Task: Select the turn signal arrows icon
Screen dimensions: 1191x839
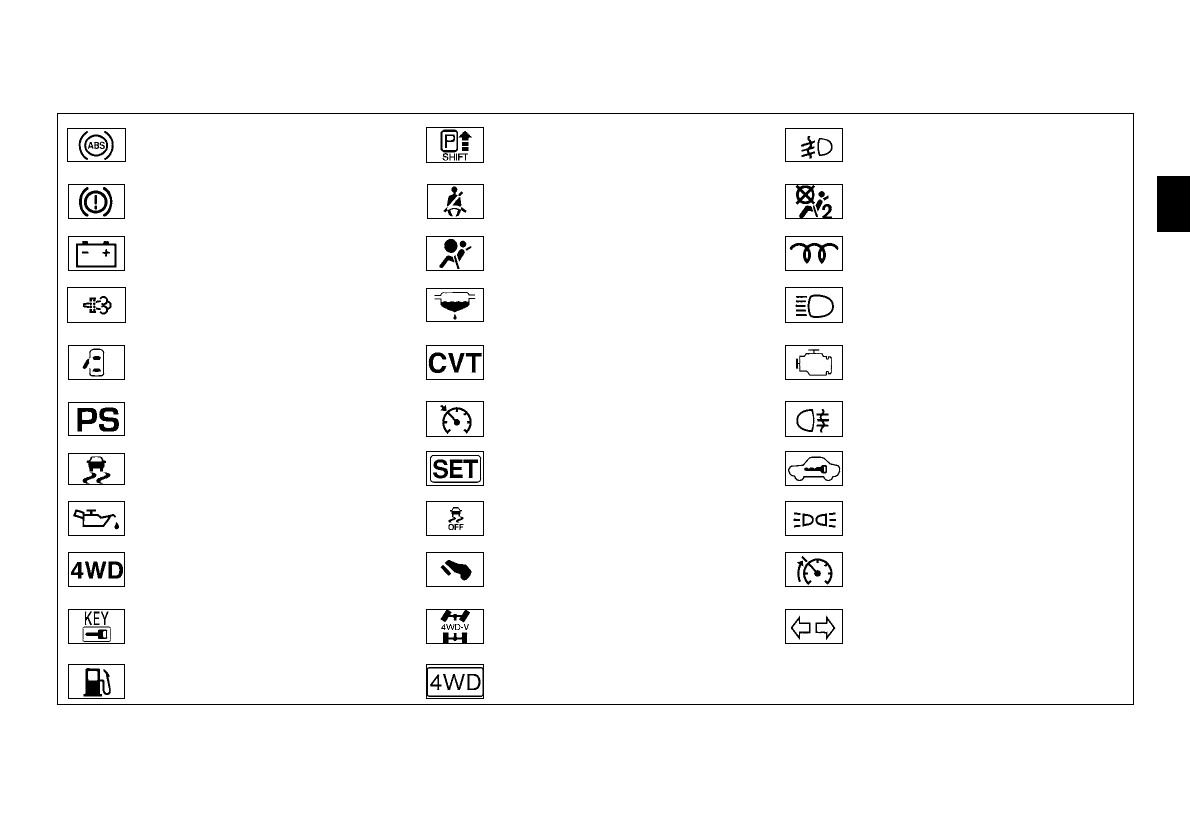Action: pos(813,627)
